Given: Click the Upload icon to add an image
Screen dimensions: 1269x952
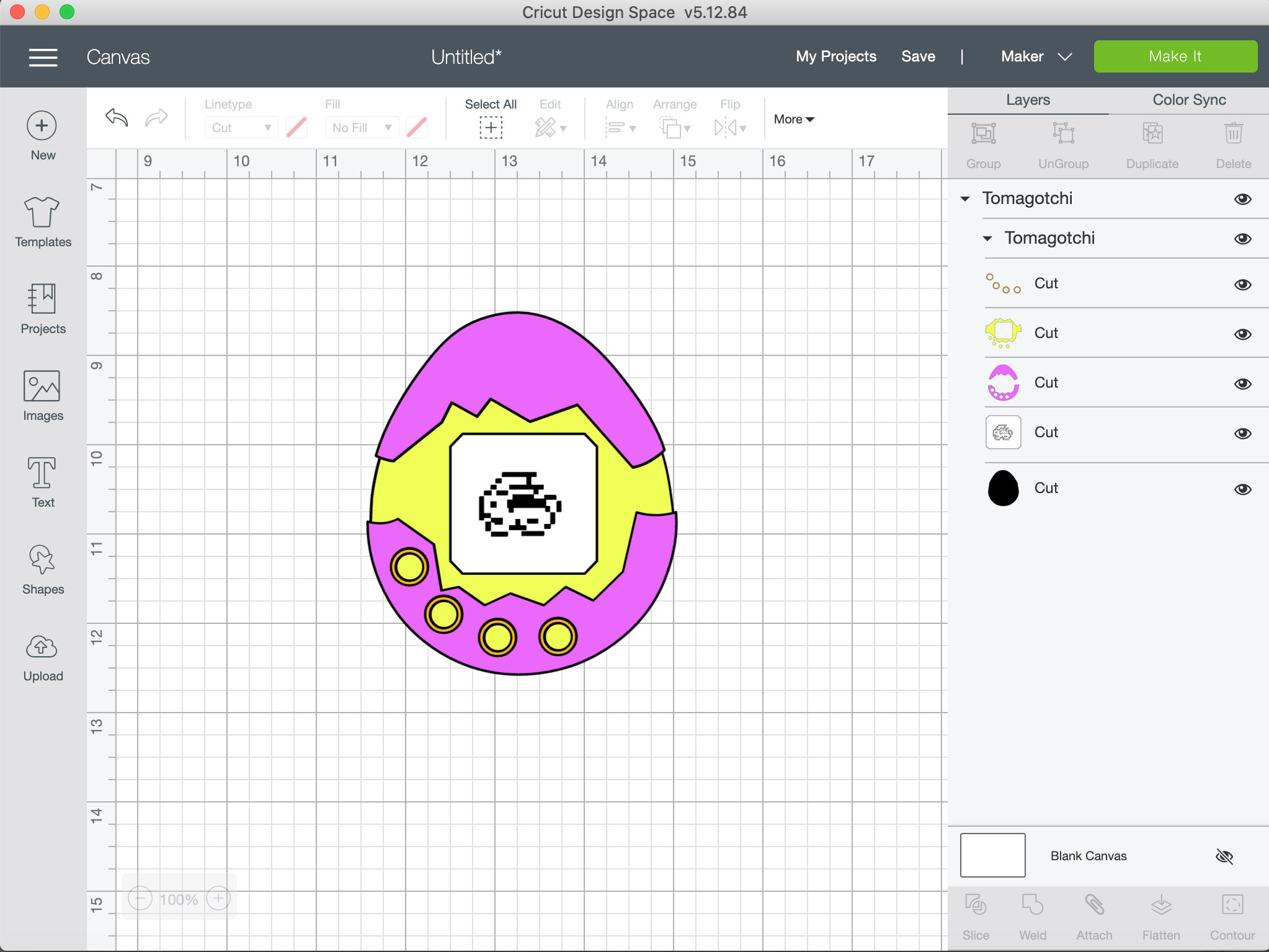Looking at the screenshot, I should pyautogui.click(x=42, y=656).
